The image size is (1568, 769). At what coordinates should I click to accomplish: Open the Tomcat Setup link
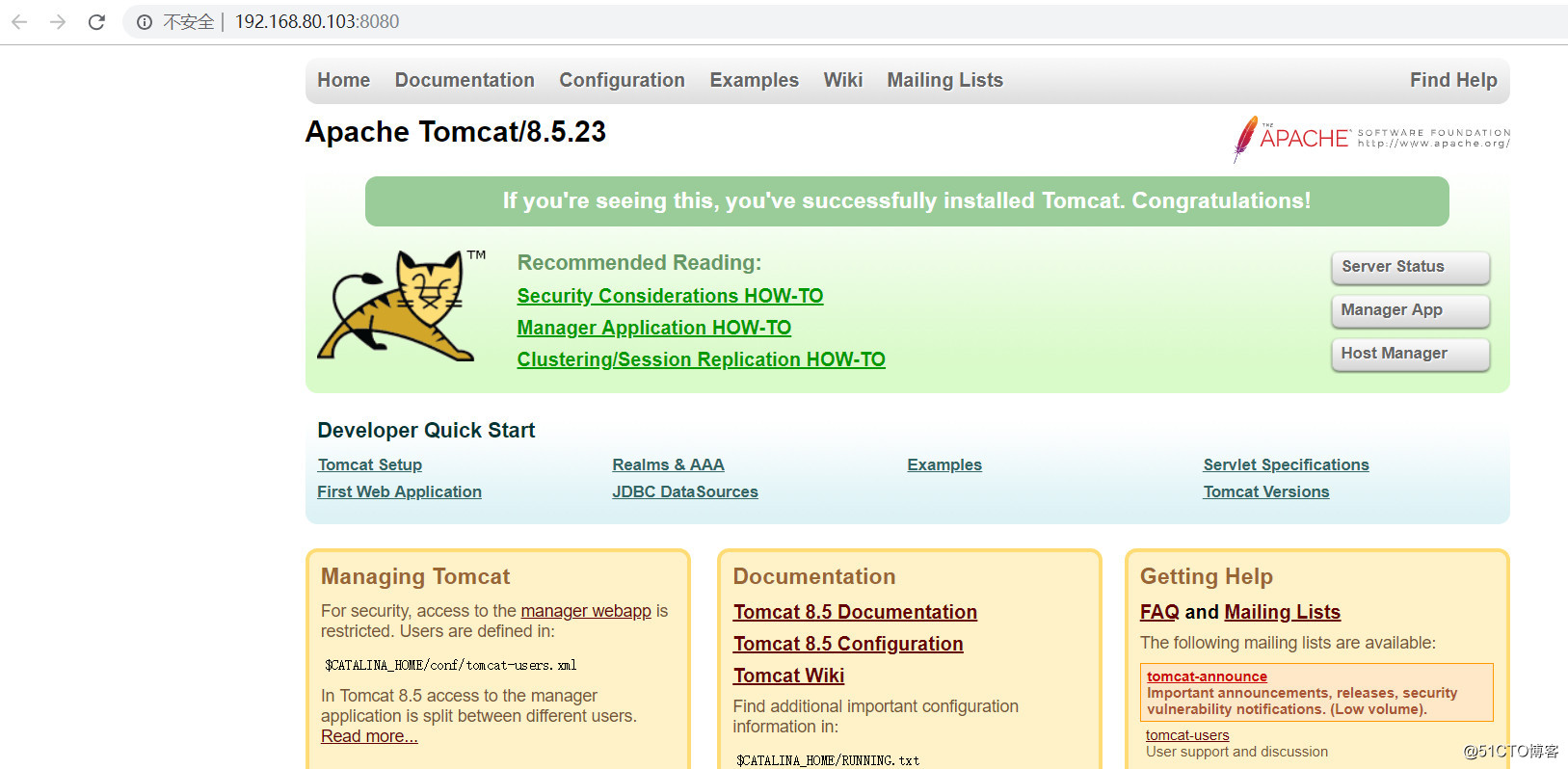(x=370, y=464)
